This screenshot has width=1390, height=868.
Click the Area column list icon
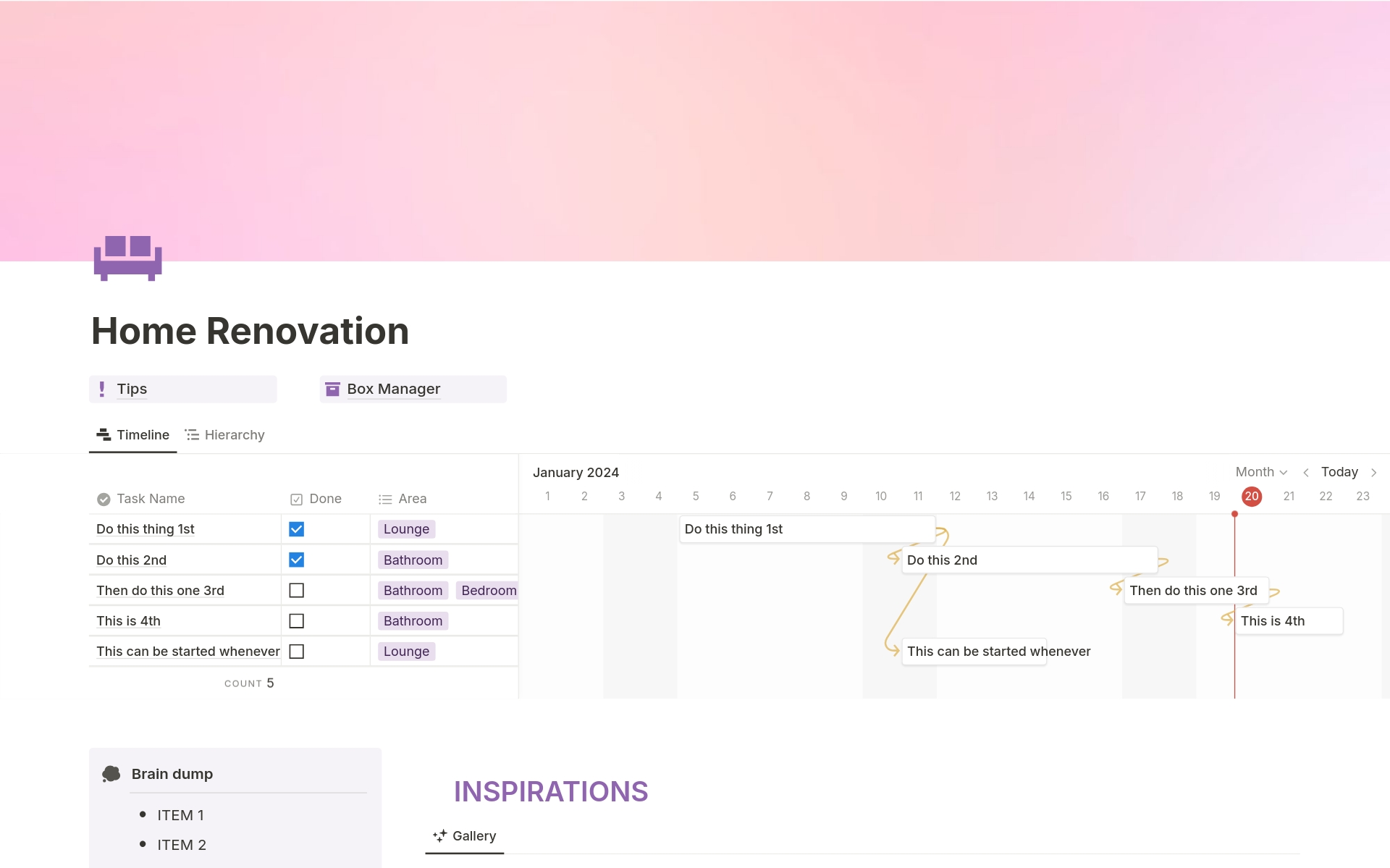385,499
